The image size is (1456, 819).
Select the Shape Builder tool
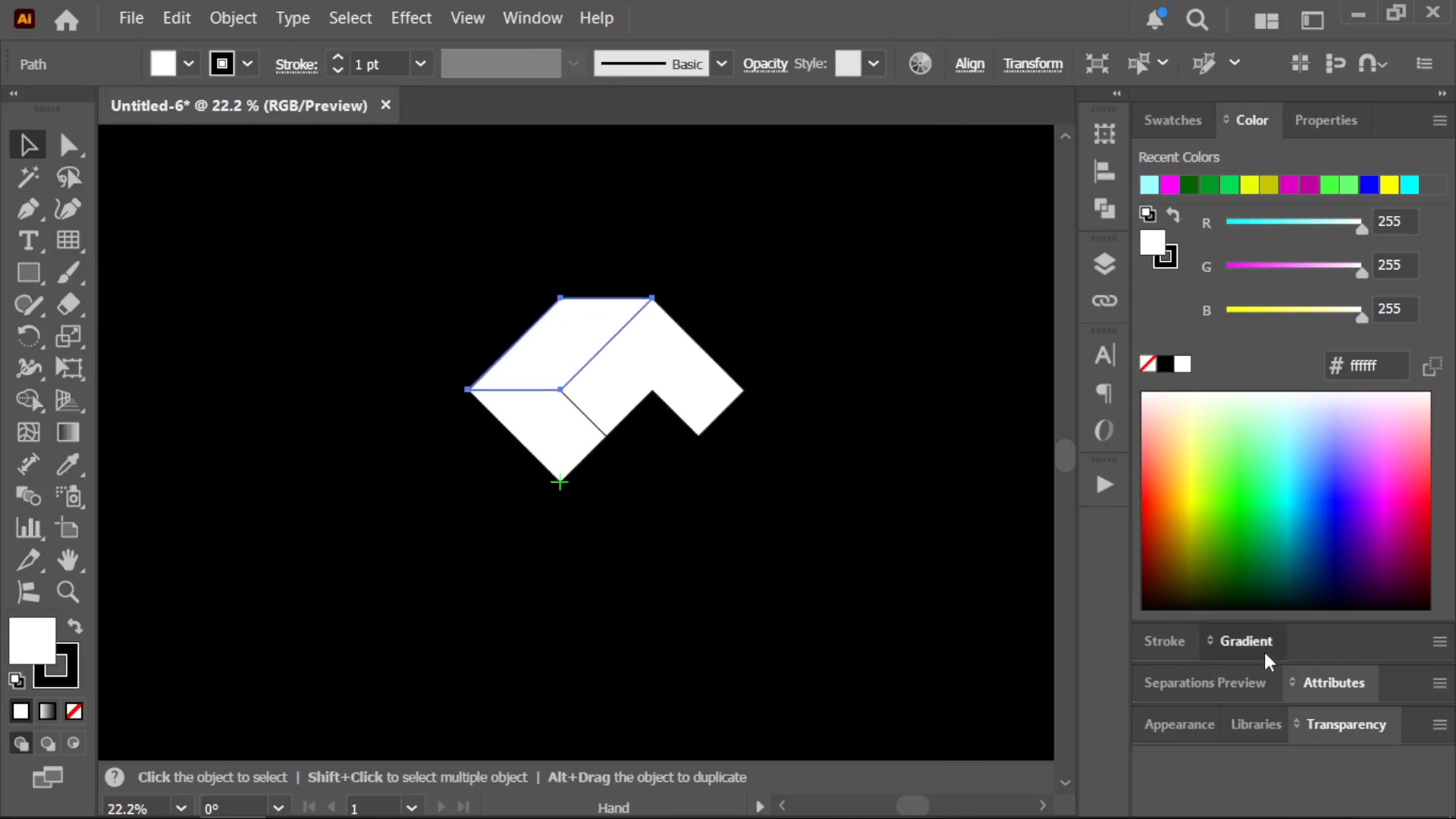coord(28,400)
